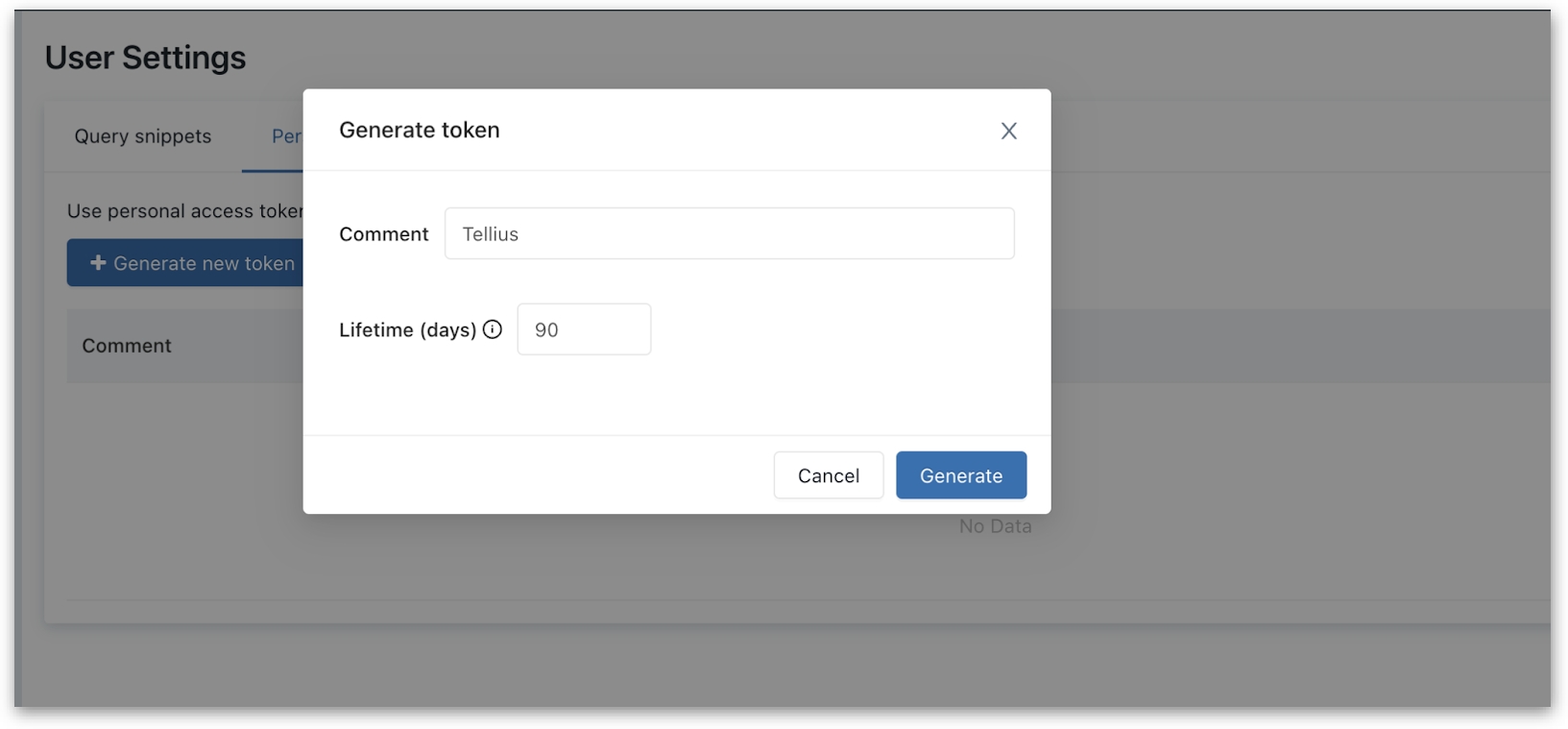Click the table header row right of dialog

[x=1296, y=346]
